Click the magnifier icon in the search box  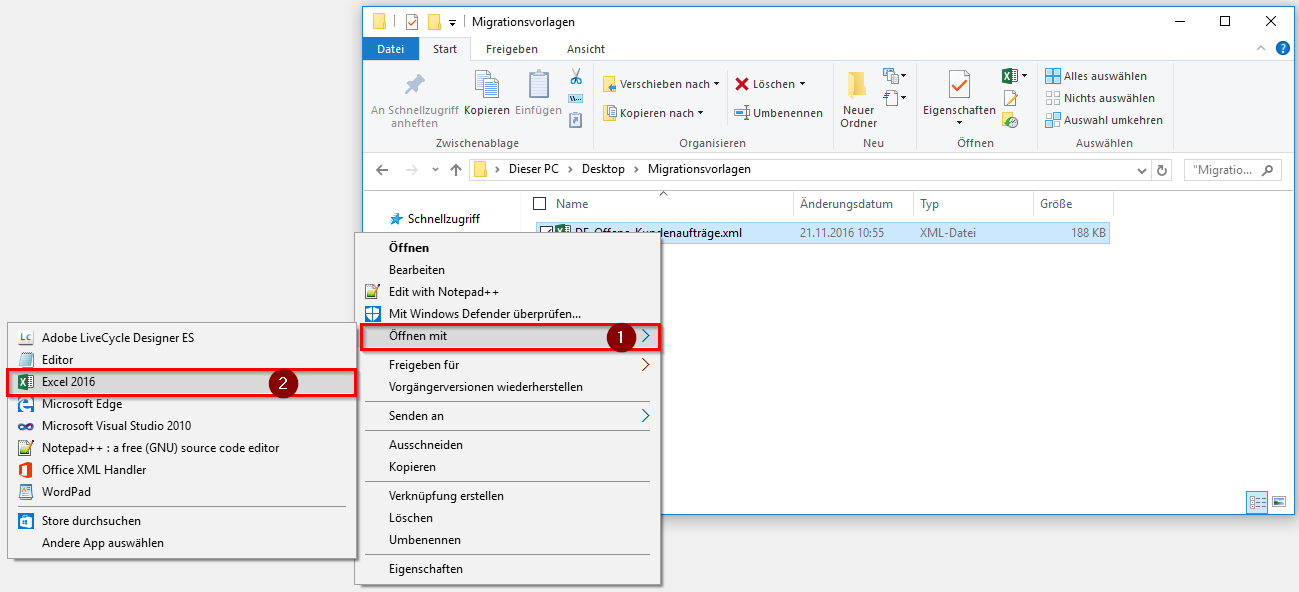click(1268, 170)
